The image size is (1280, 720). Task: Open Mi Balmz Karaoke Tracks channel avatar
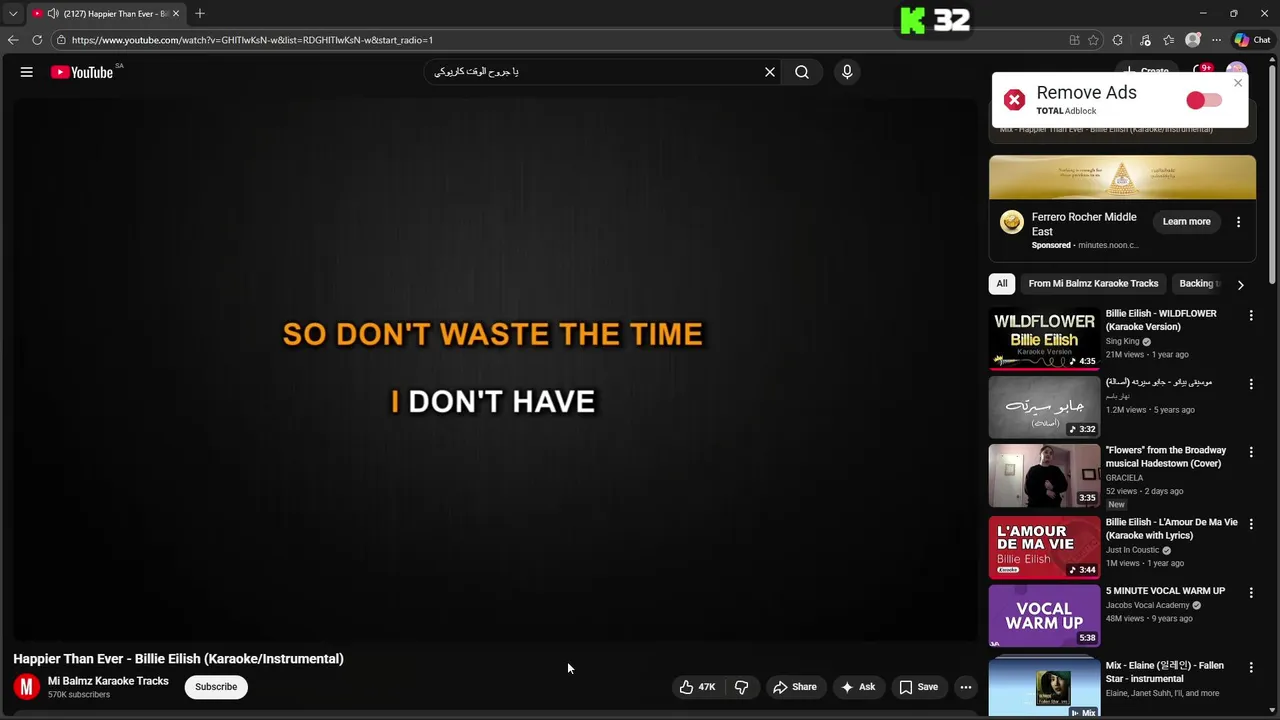click(27, 687)
